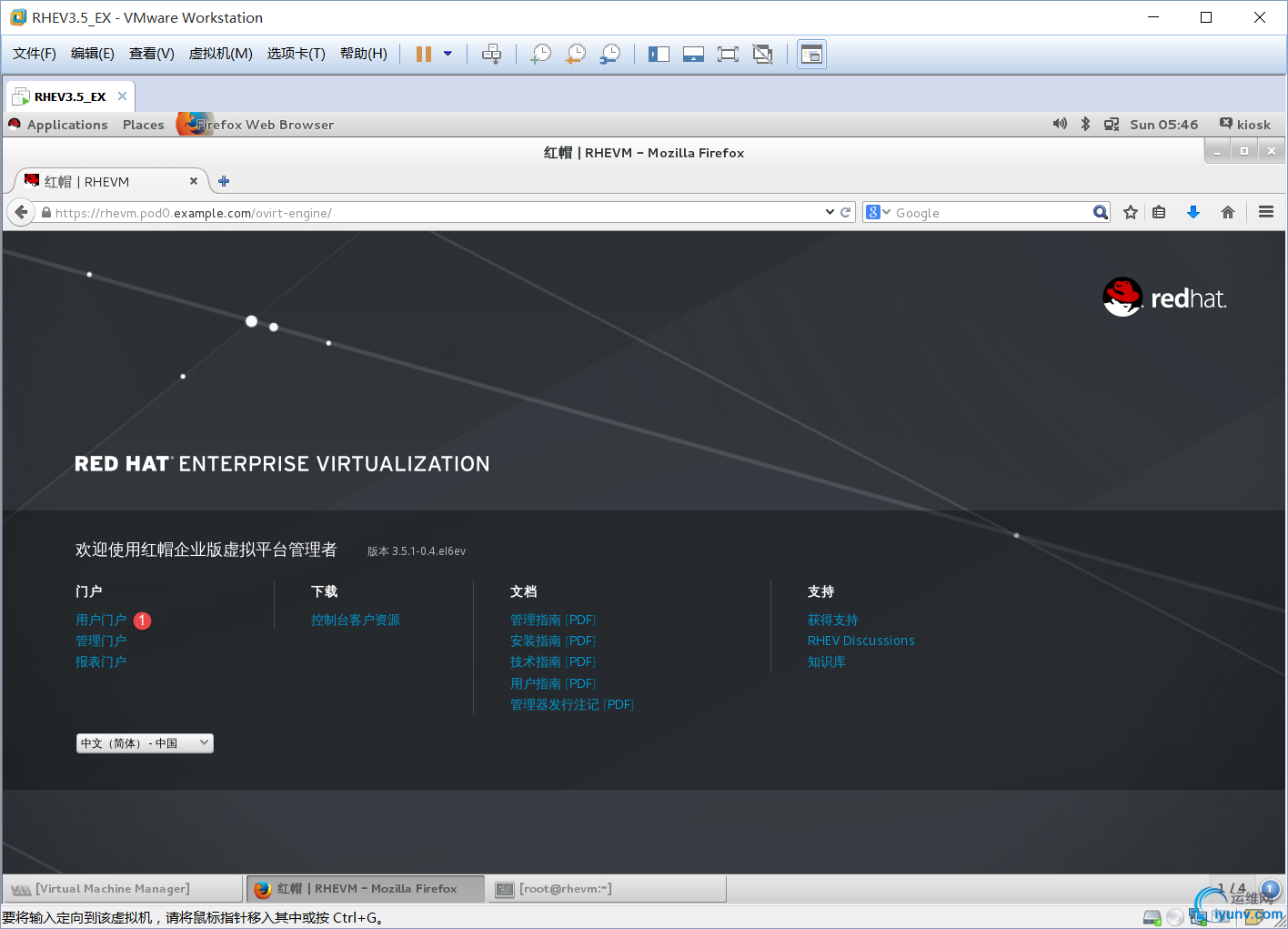Image resolution: width=1288 pixels, height=929 pixels.
Task: Click the Firefox Web Browser launcher in top panel
Action: pyautogui.click(x=256, y=125)
